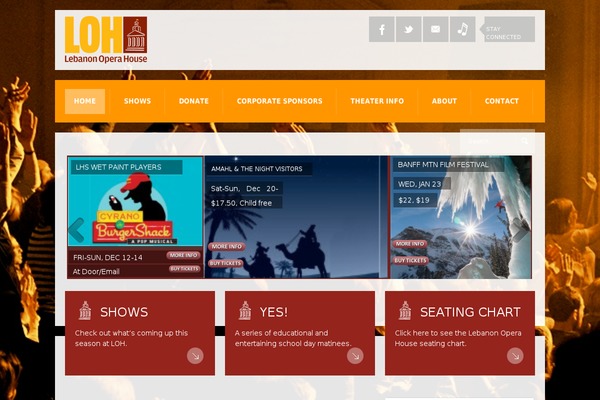This screenshot has height=400, width=600.
Task: Open the Shows menu item
Action: coord(137,101)
